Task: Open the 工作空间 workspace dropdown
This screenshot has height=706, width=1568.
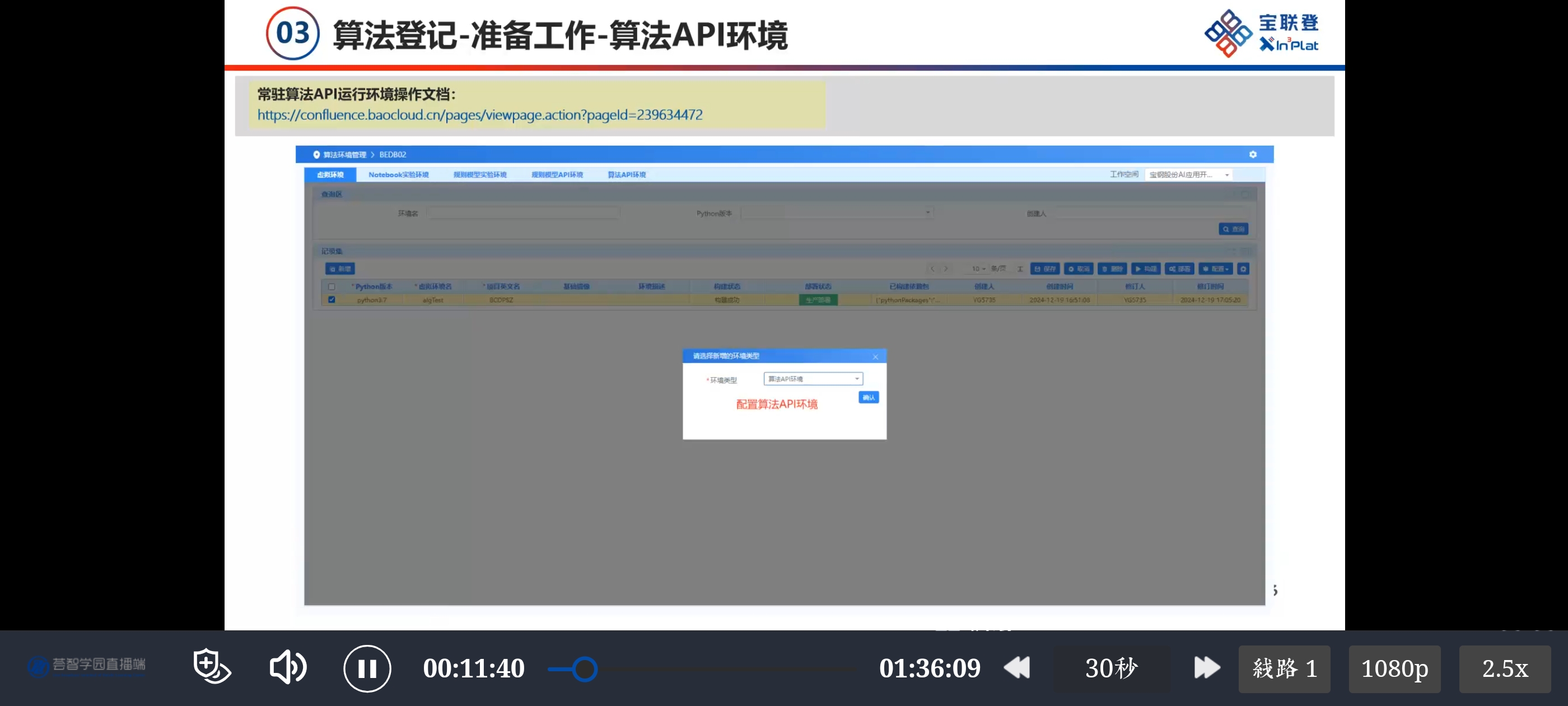Action: click(x=1188, y=175)
